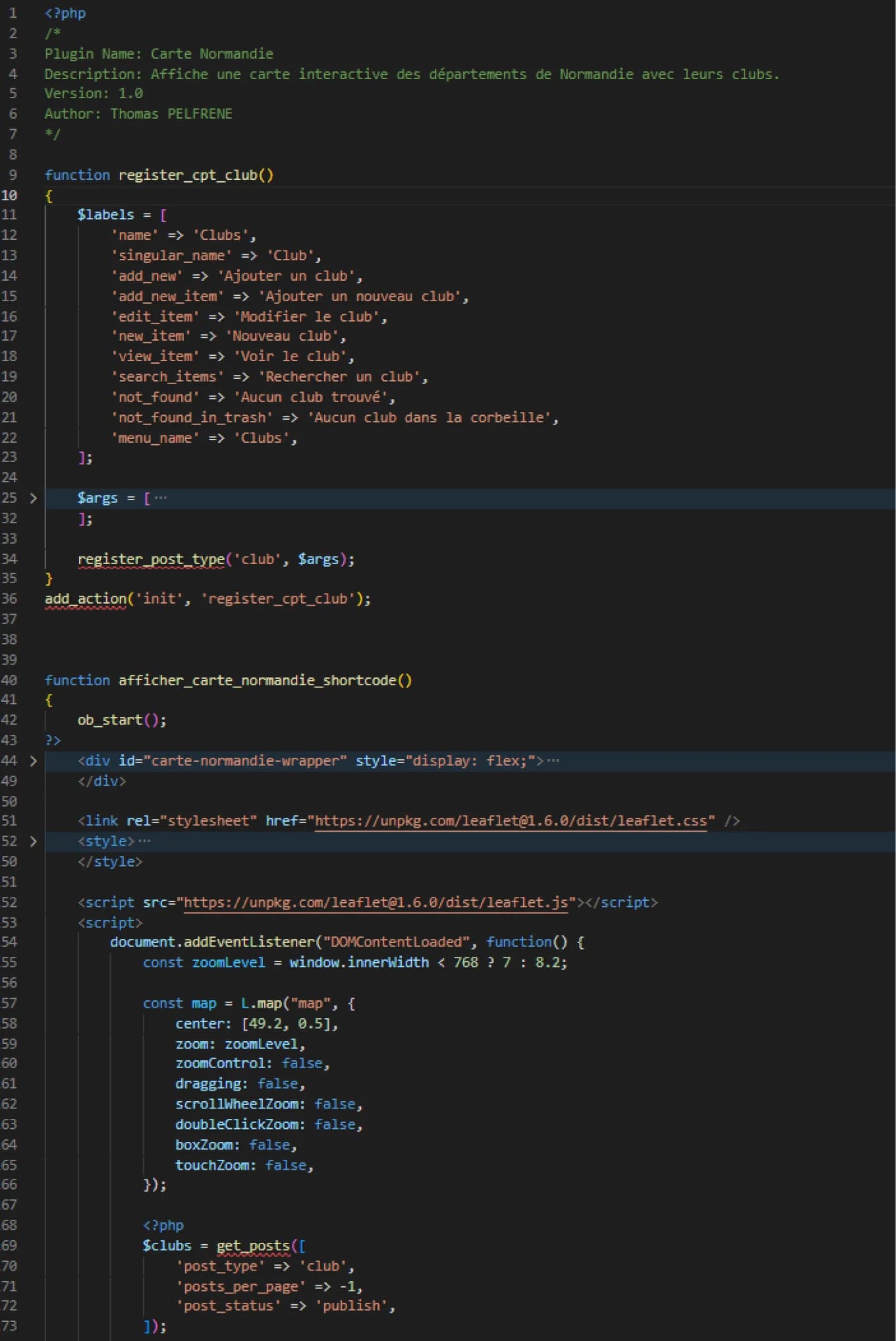Click the register_post_type function call
This screenshot has height=1341, width=896.
point(151,559)
